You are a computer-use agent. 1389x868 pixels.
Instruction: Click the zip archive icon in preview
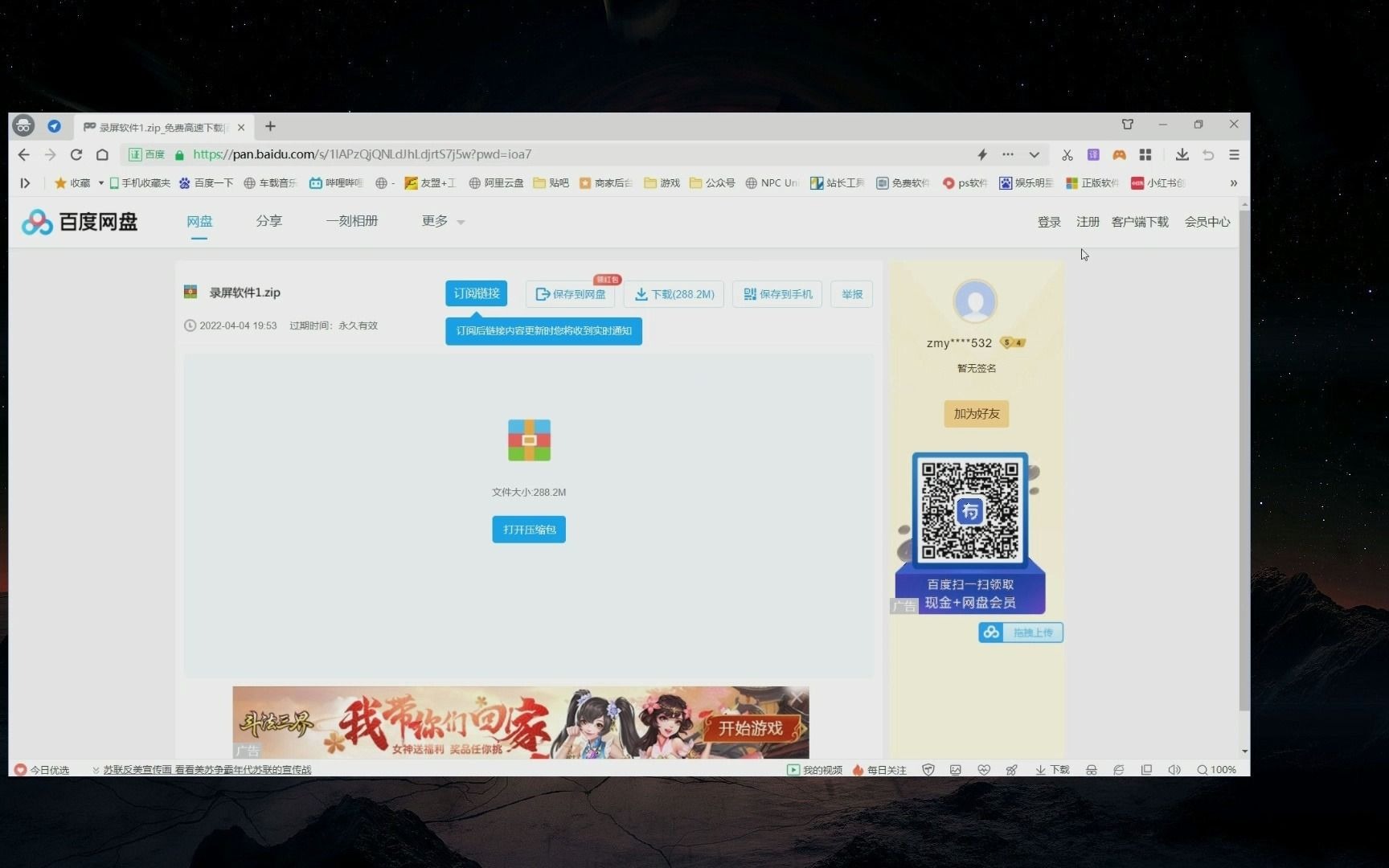point(529,440)
